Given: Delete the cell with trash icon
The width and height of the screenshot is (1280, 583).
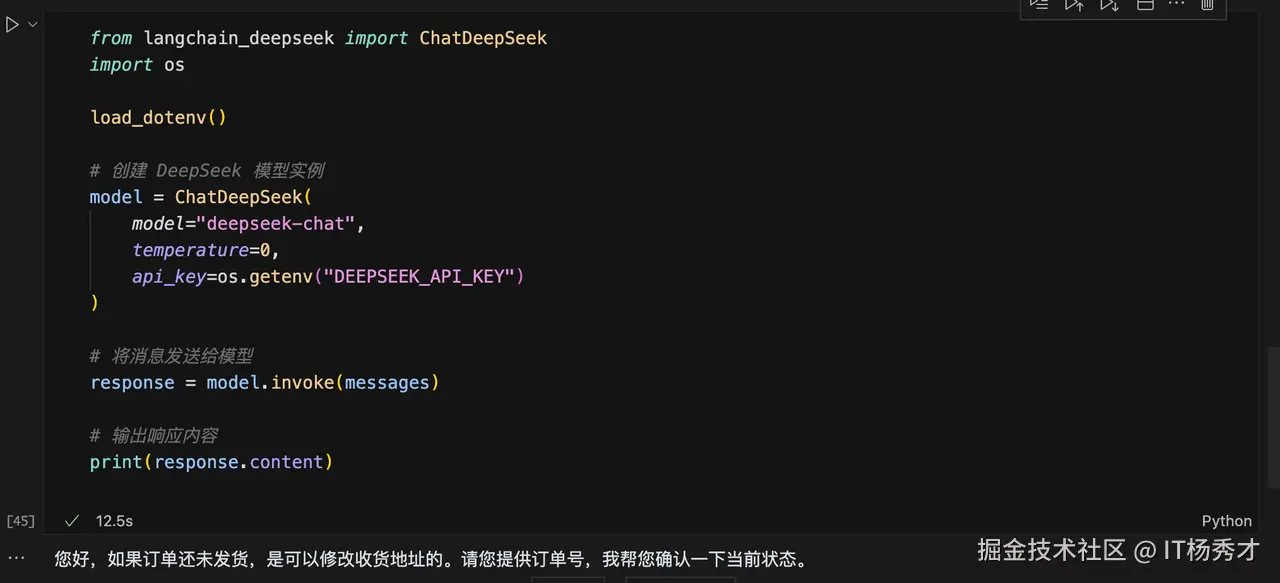Looking at the screenshot, I should (x=1207, y=5).
